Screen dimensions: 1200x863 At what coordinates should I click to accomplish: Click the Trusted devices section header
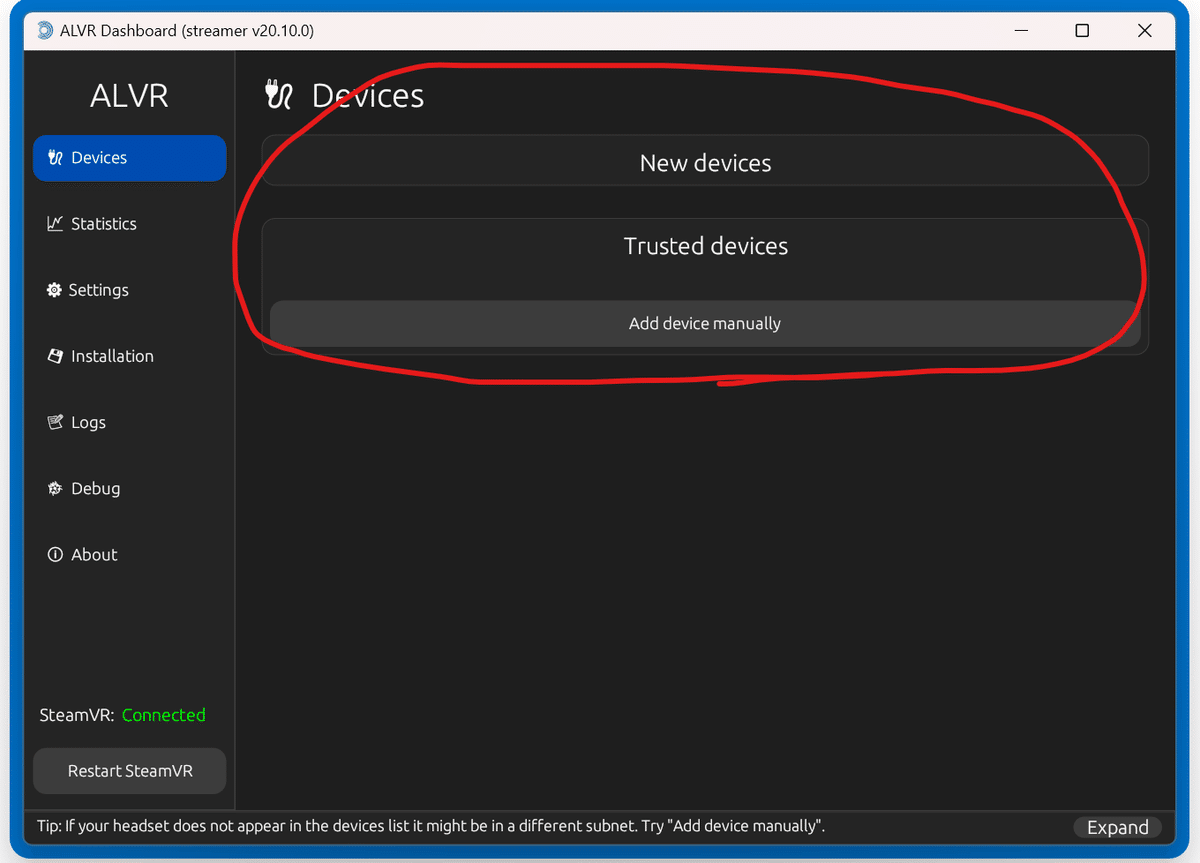coord(705,246)
